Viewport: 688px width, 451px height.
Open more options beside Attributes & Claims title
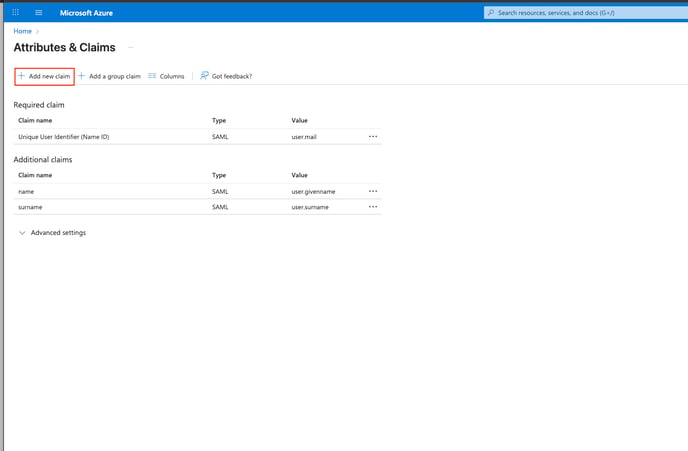(131, 47)
